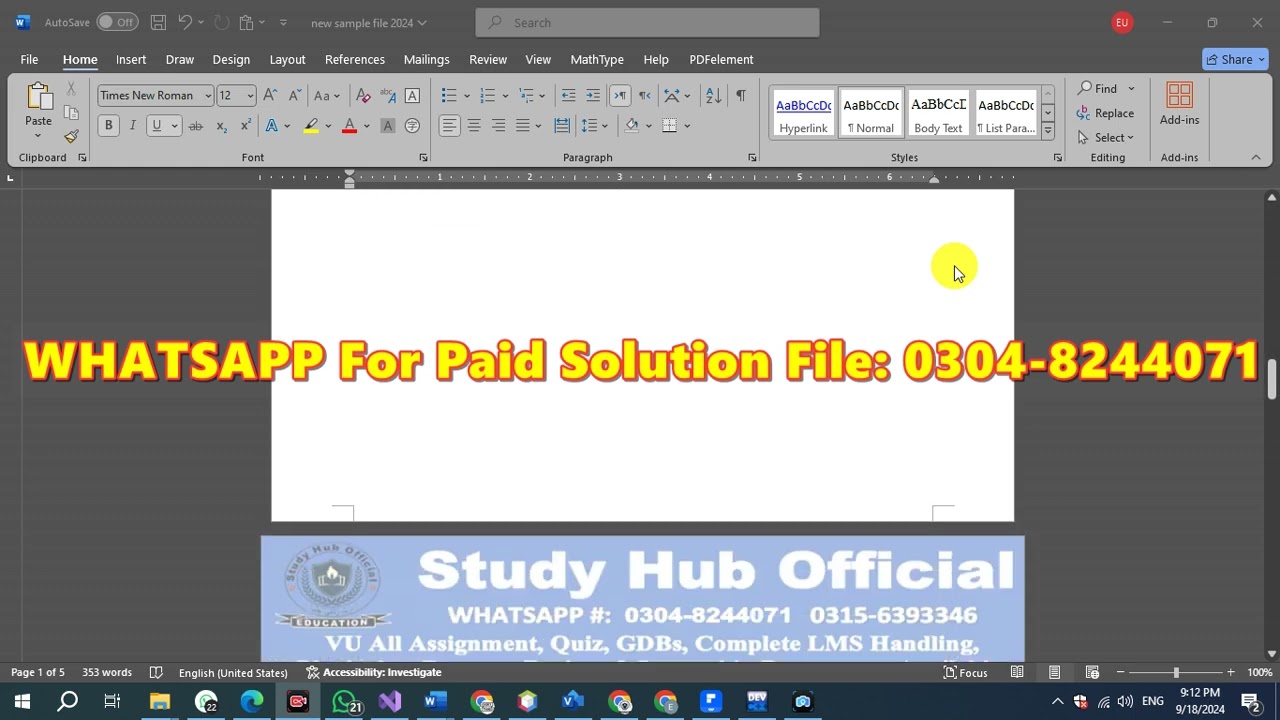Image resolution: width=1280 pixels, height=720 pixels.
Task: Expand the Styles gallery more button
Action: pos(1047,130)
